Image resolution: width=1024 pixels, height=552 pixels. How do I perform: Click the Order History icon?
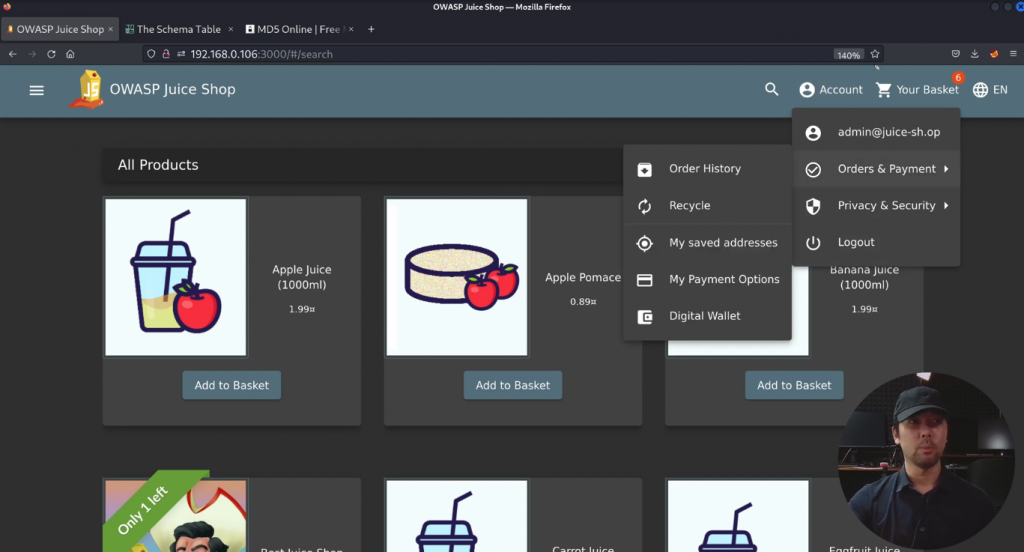click(645, 169)
